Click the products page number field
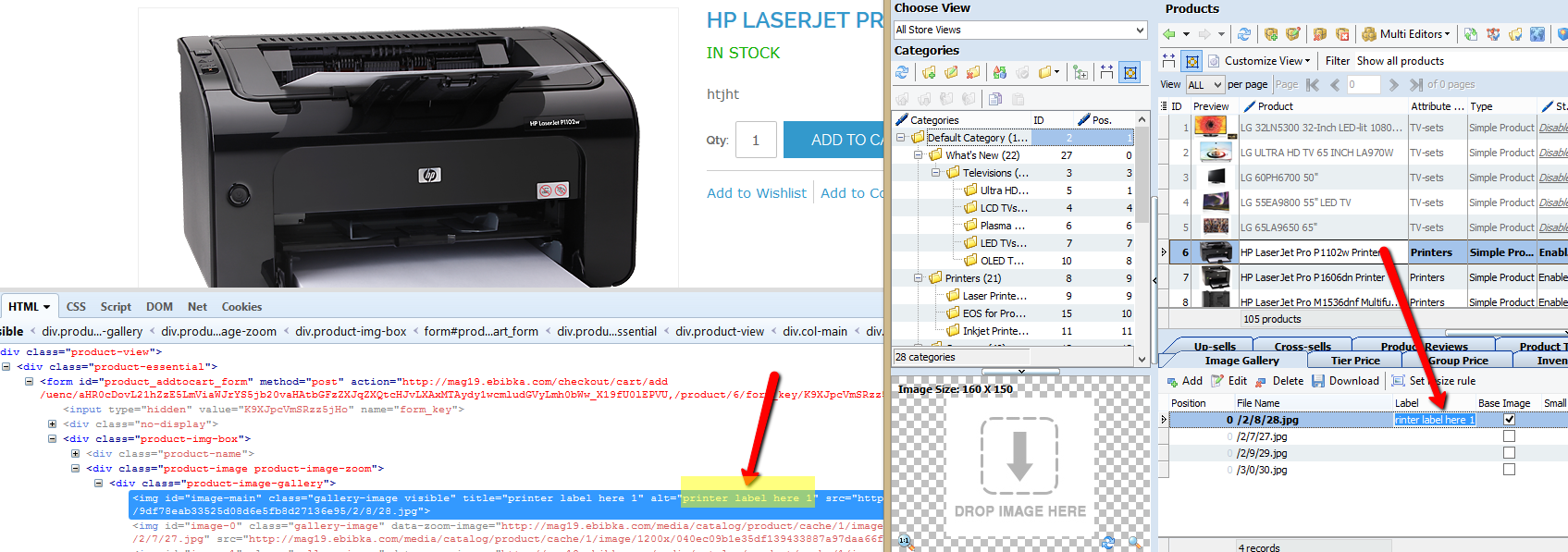The height and width of the screenshot is (552, 1568). [1363, 85]
